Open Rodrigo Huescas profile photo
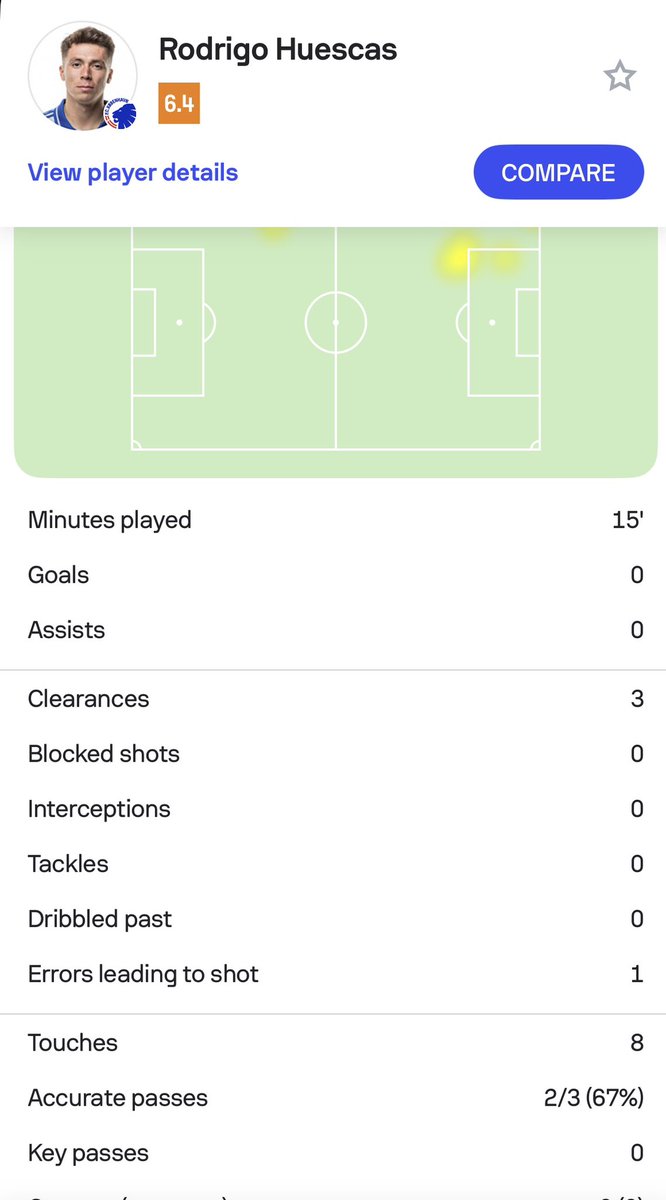Screen dimensions: 666x1200 (82, 75)
